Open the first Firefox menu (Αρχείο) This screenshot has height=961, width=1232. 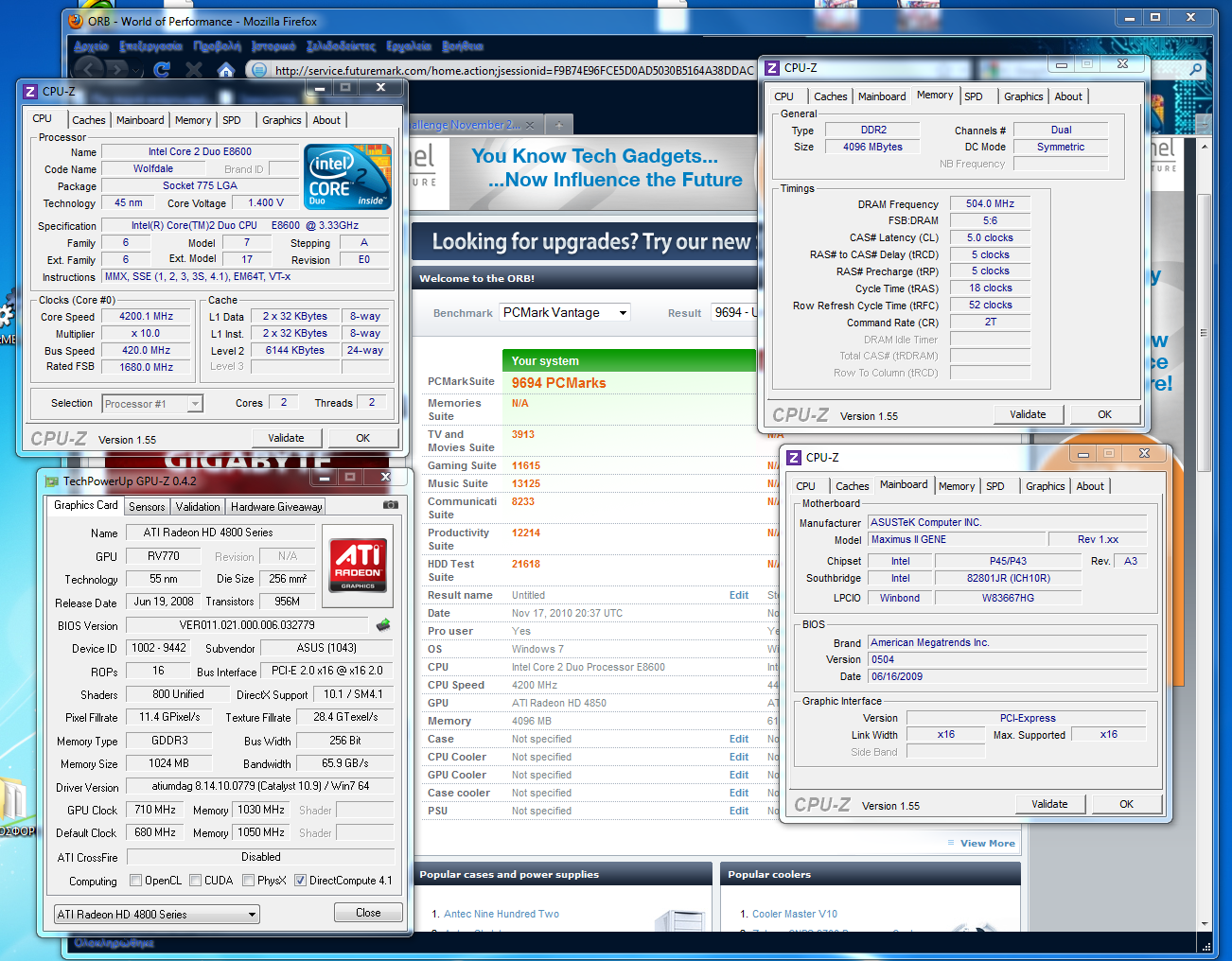(x=92, y=45)
